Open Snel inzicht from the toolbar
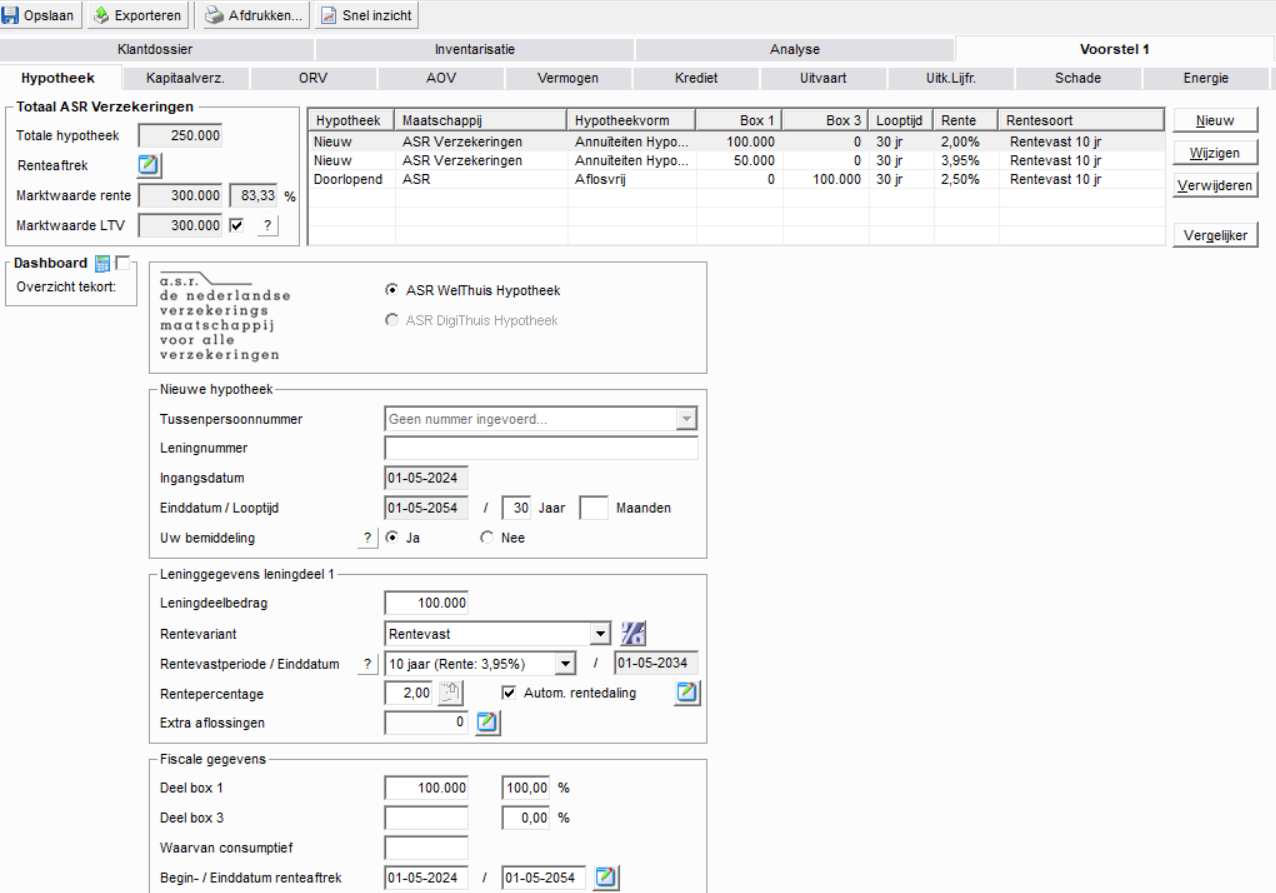Screen dimensions: 1276x893 [x=367, y=15]
